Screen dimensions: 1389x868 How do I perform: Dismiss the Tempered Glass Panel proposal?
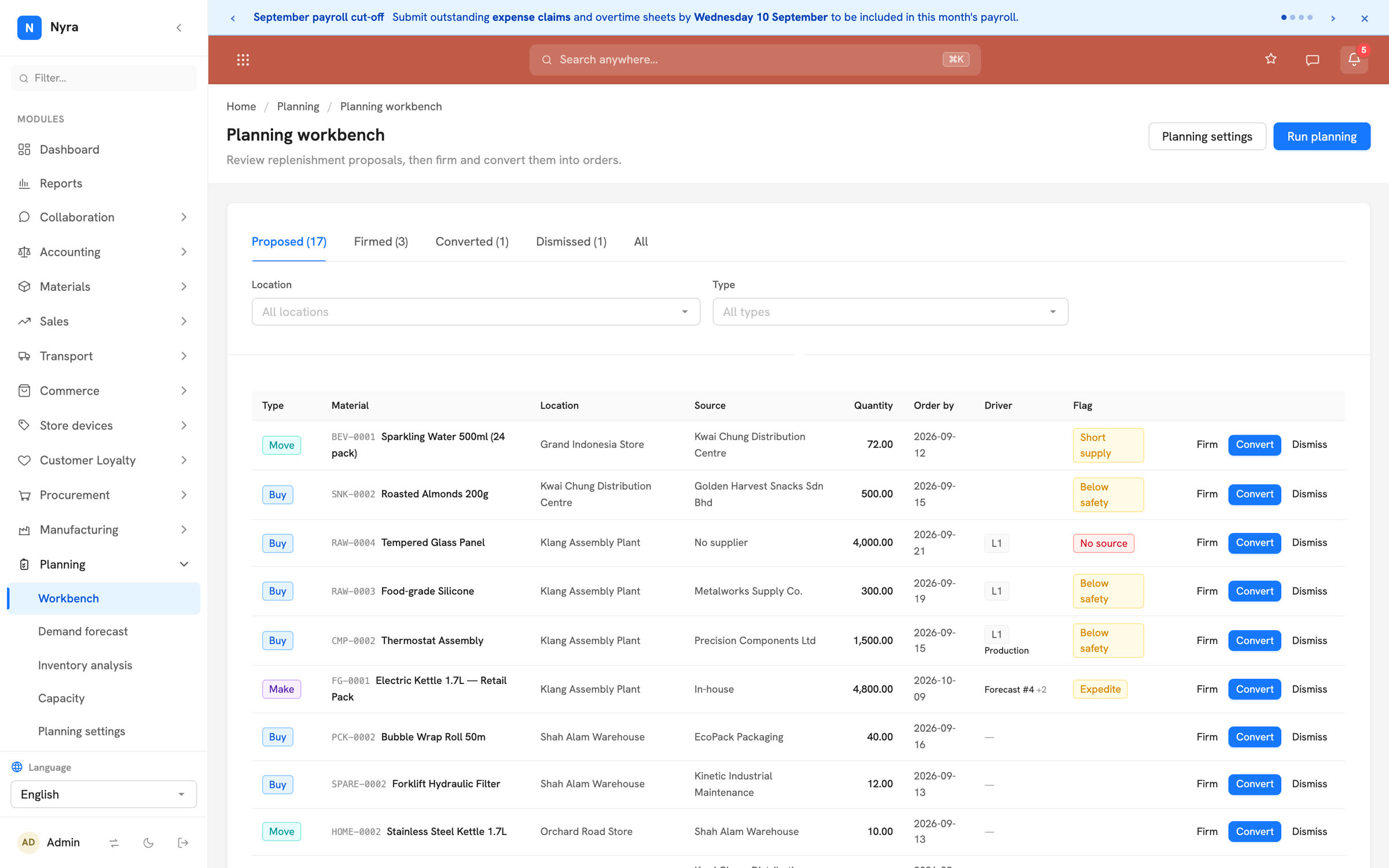(x=1309, y=543)
